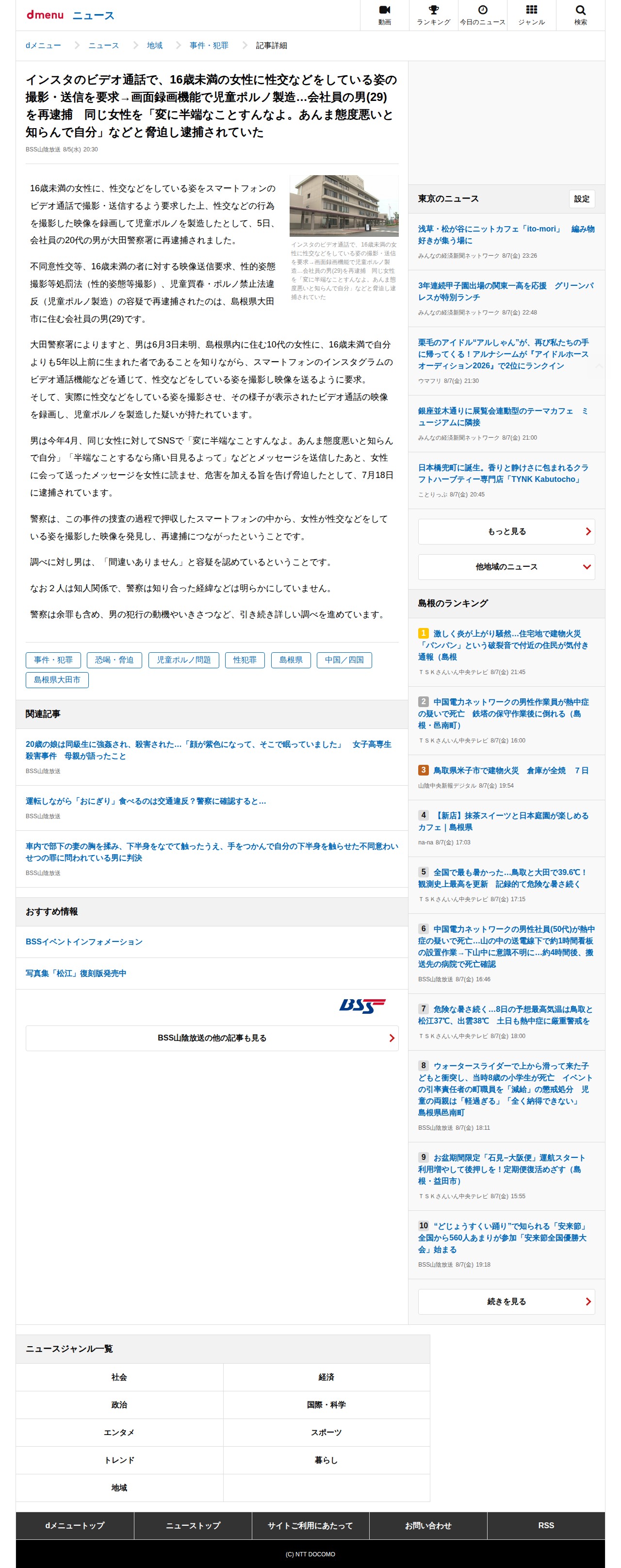Click サイトご利用にあたって in footer

tap(310, 1525)
